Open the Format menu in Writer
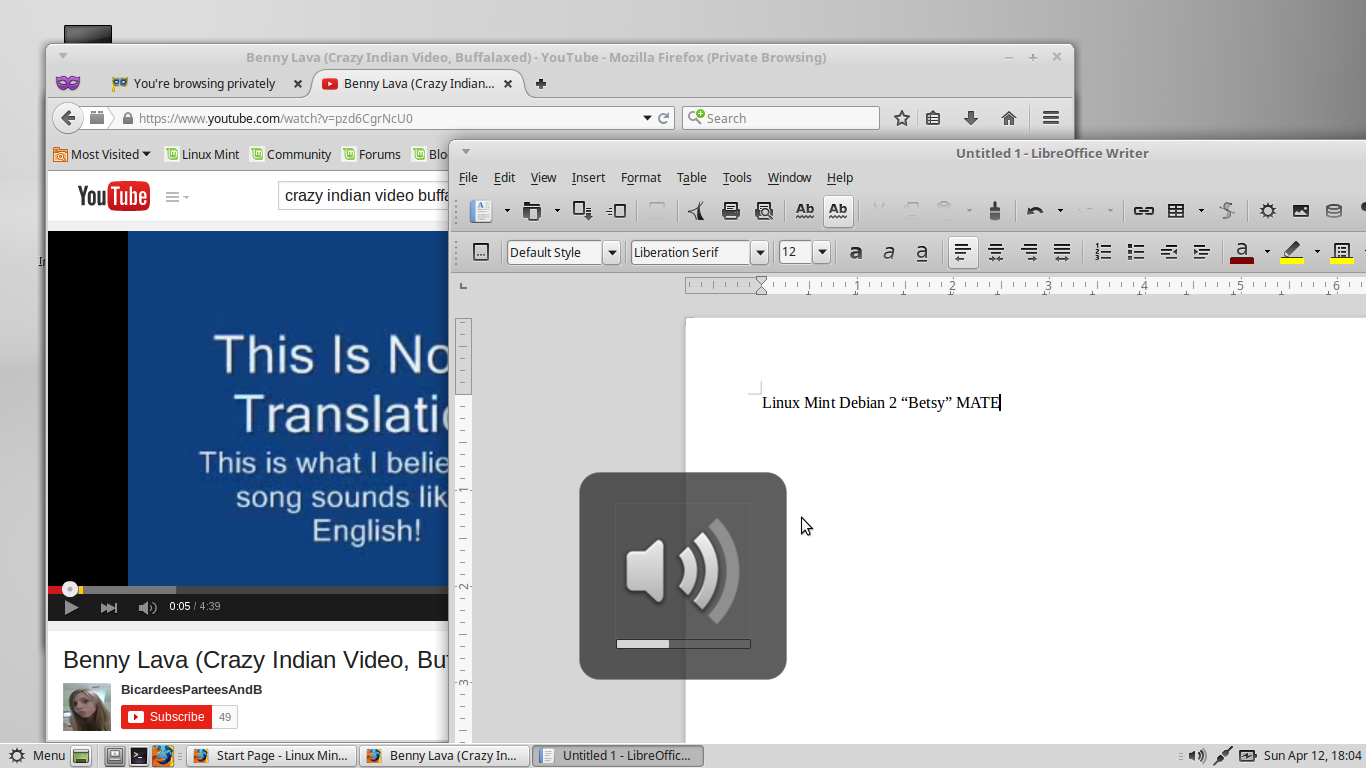This screenshot has height=768, width=1366. (x=641, y=177)
